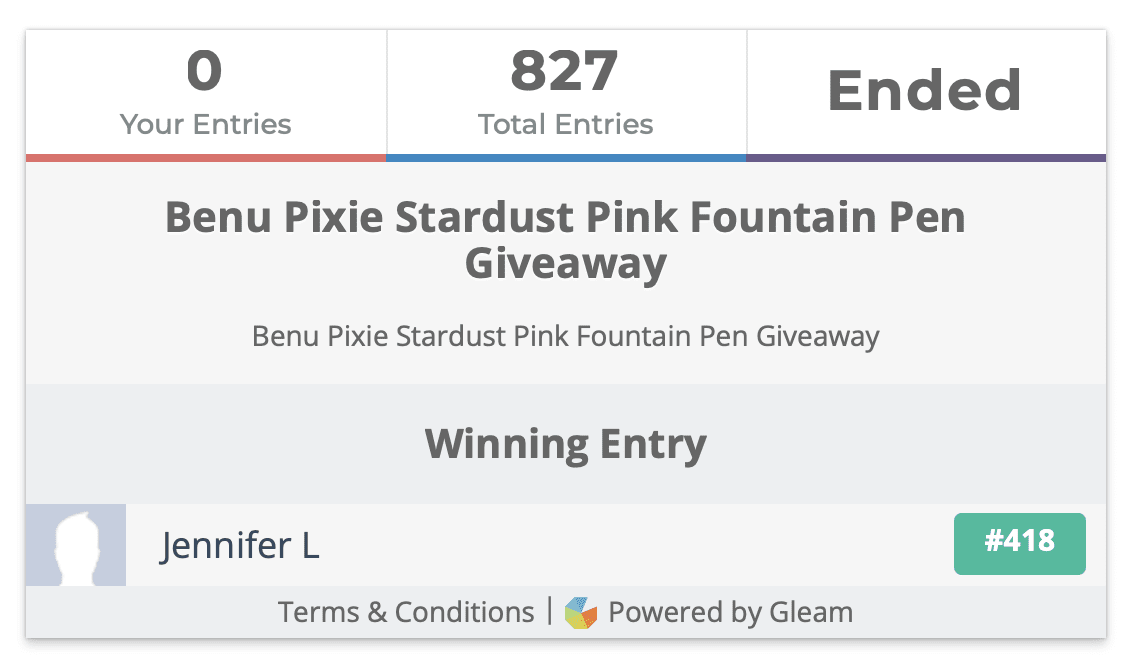This screenshot has height=670, width=1134.
Task: Click the Winning Entry heading
Action: (566, 444)
